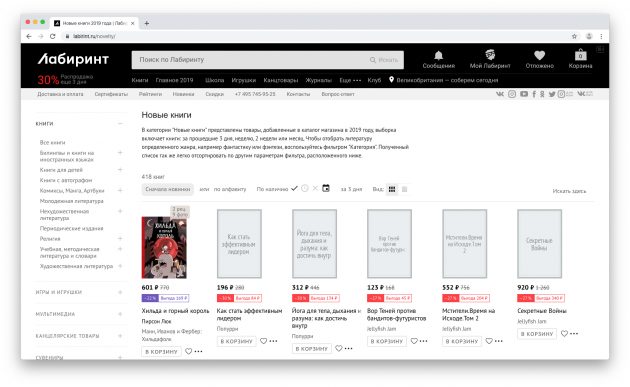Select по алфавиту sorting
Image resolution: width=630 pixels, height=387 pixels.
click(230, 189)
